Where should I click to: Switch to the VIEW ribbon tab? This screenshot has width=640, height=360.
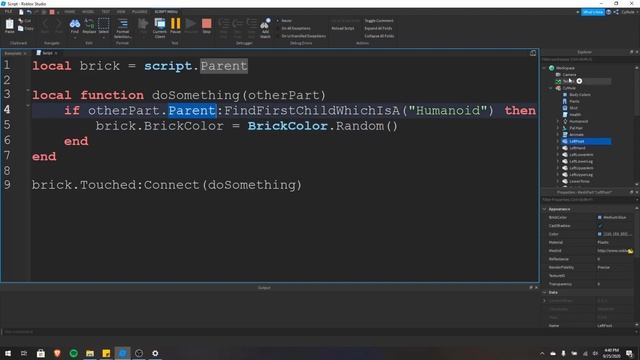pyautogui.click(x=121, y=12)
